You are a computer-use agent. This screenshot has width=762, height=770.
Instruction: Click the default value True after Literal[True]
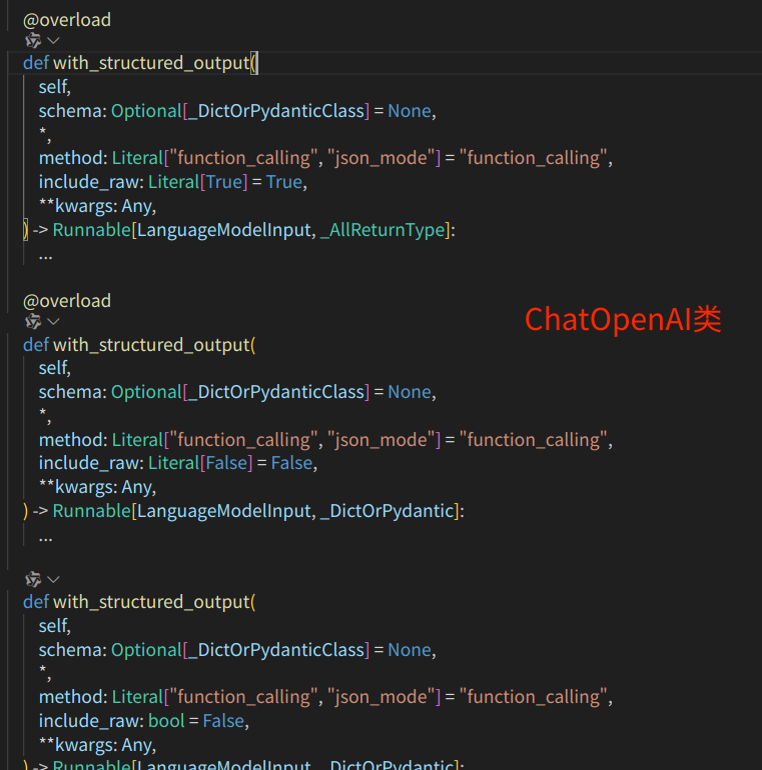click(284, 182)
